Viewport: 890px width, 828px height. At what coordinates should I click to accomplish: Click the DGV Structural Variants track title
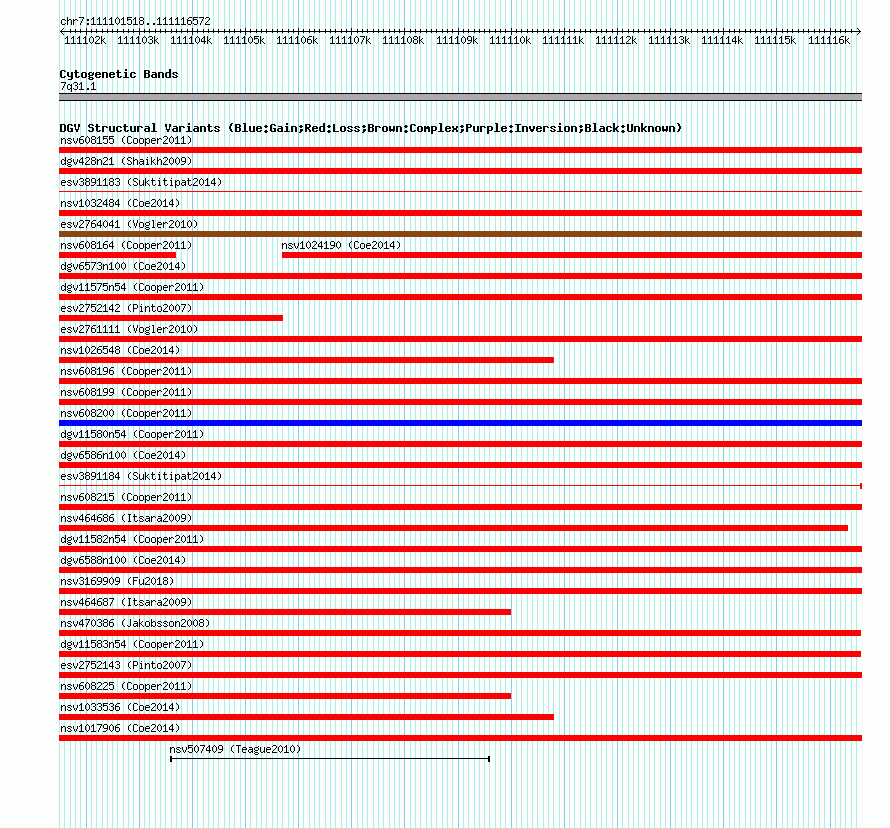tap(371, 128)
